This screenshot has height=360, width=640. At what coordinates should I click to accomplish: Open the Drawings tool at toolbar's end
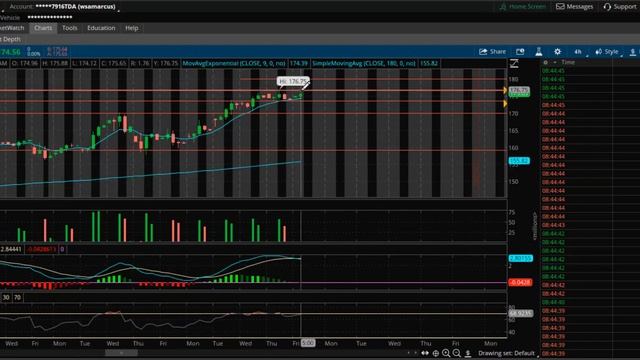click(x=633, y=52)
